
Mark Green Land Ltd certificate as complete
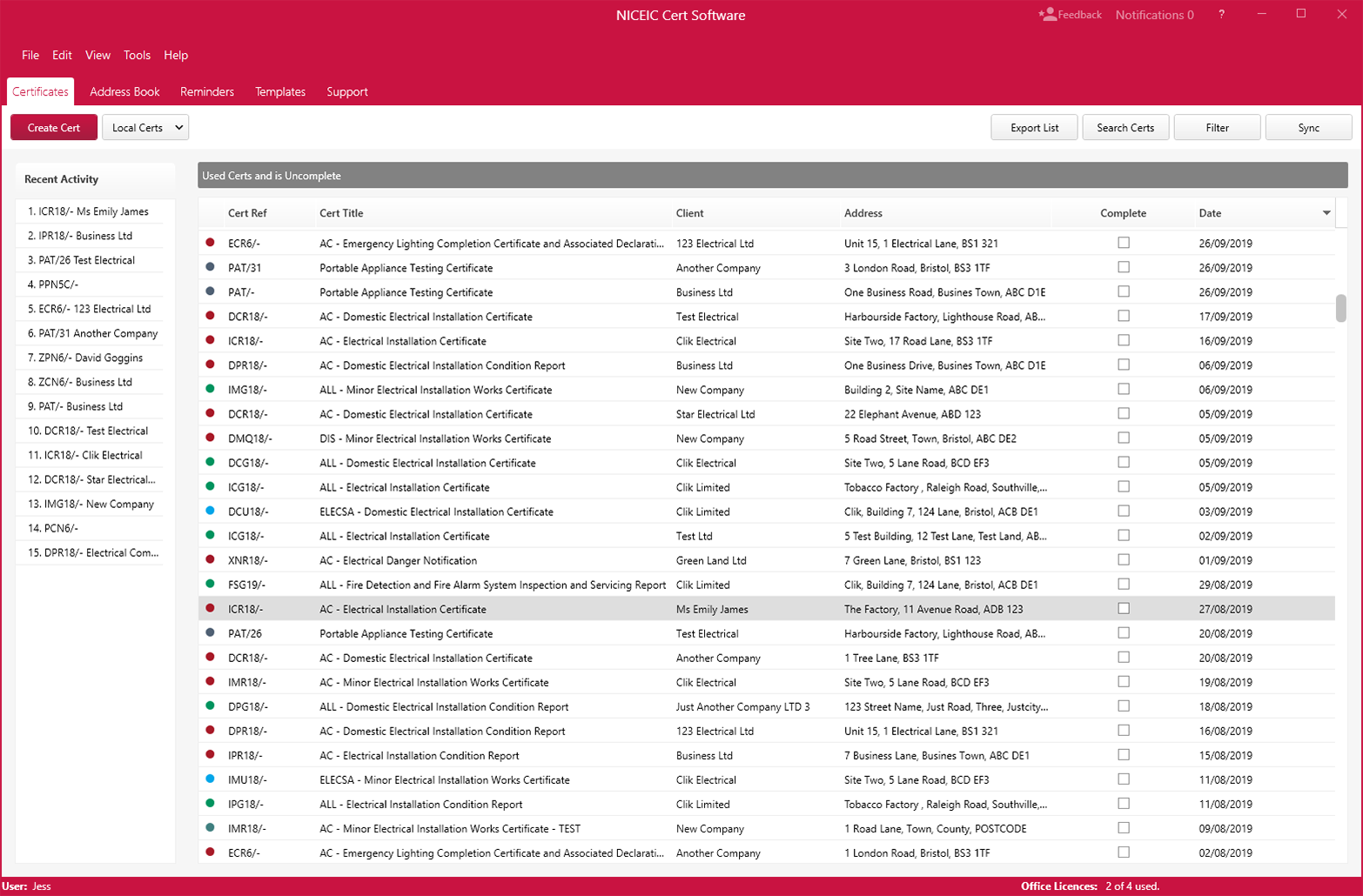(1124, 559)
